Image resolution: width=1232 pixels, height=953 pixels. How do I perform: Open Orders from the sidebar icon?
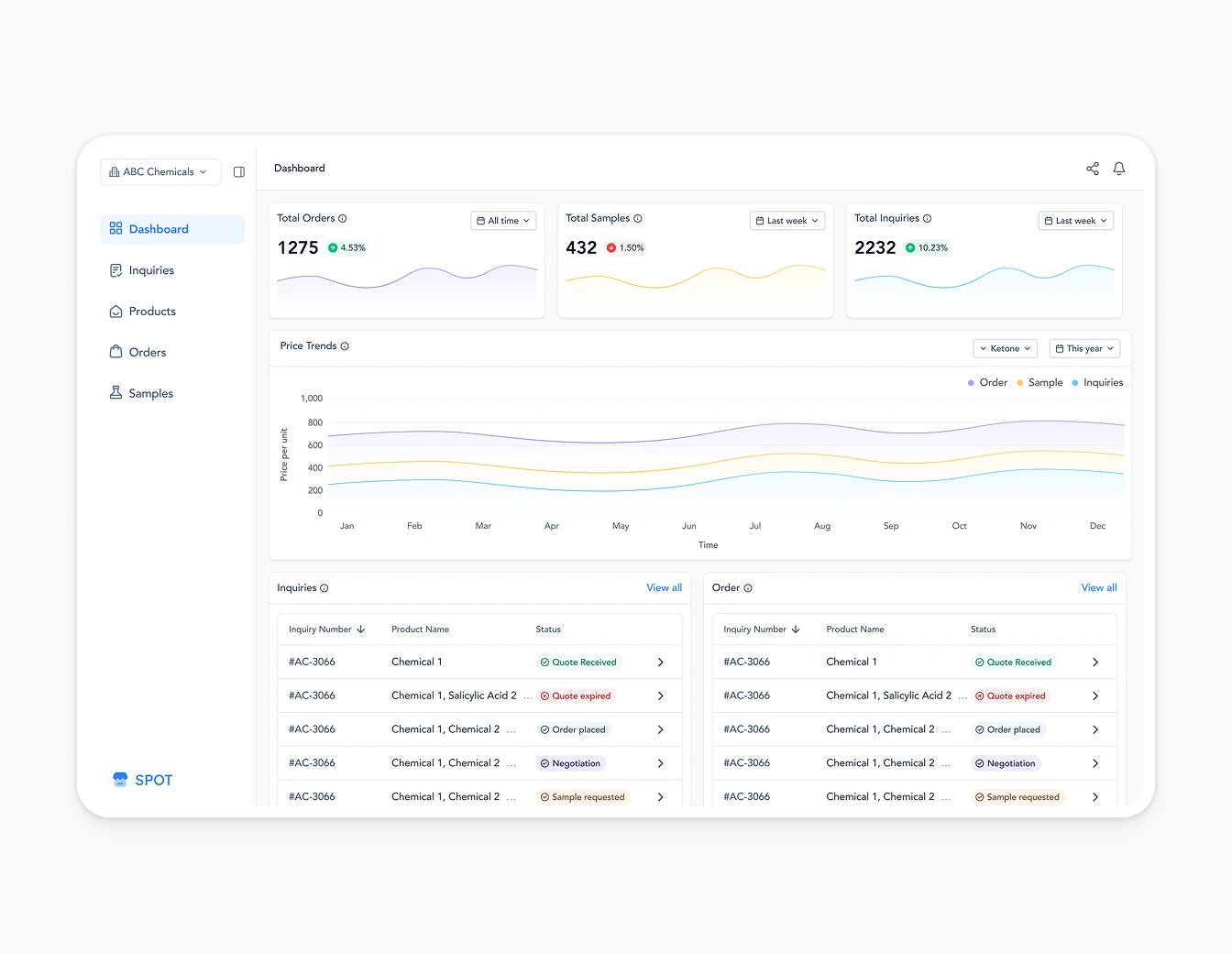115,352
